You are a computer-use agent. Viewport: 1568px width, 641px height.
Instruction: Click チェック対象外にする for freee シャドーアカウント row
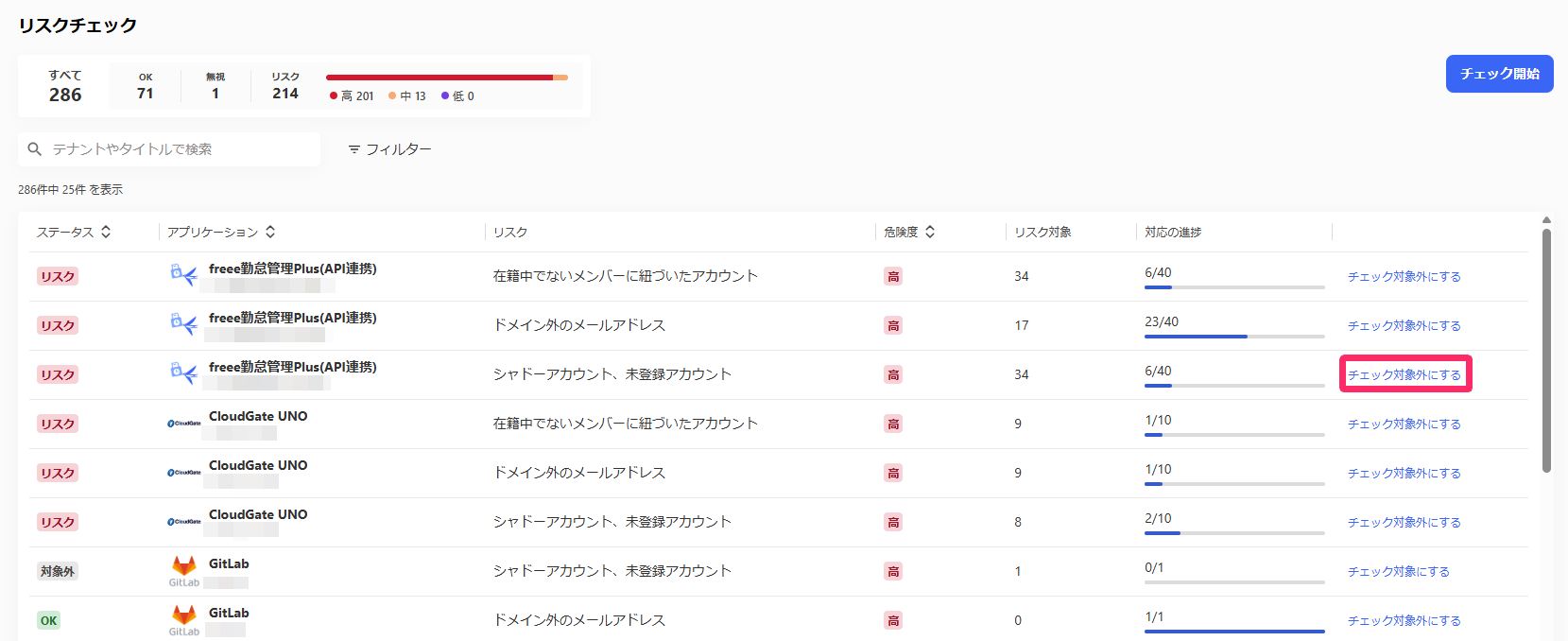(1404, 374)
